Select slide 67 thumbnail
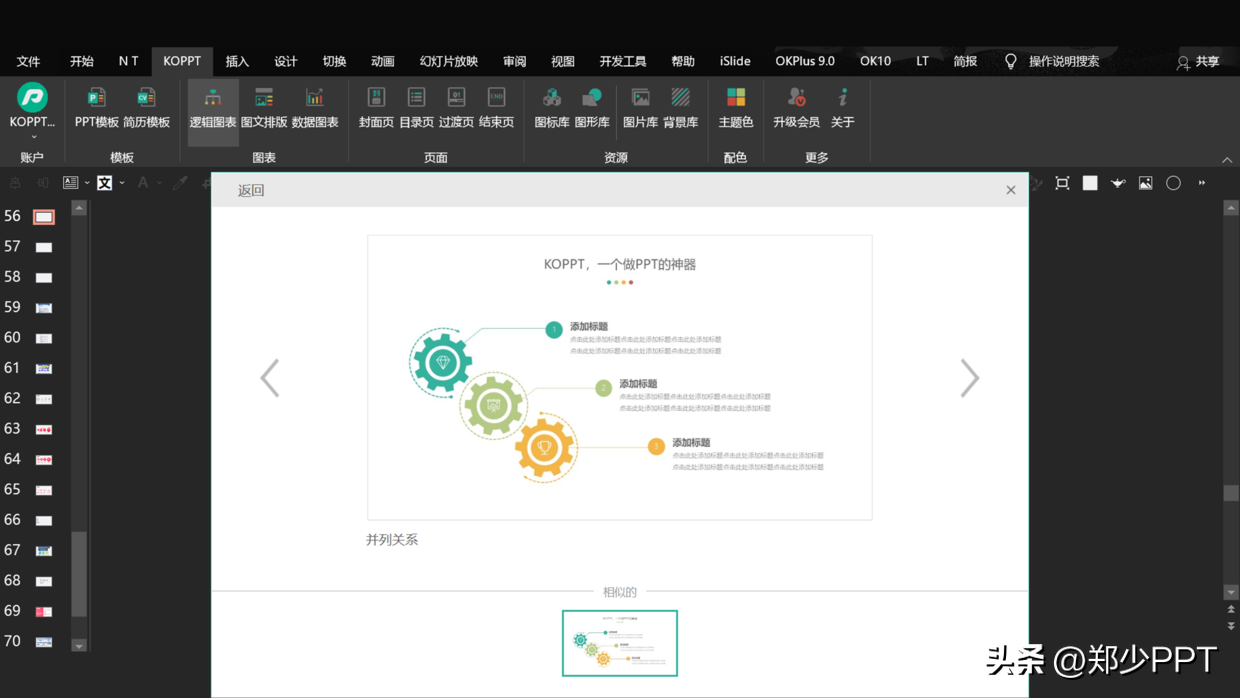The width and height of the screenshot is (1240, 698). (44, 551)
